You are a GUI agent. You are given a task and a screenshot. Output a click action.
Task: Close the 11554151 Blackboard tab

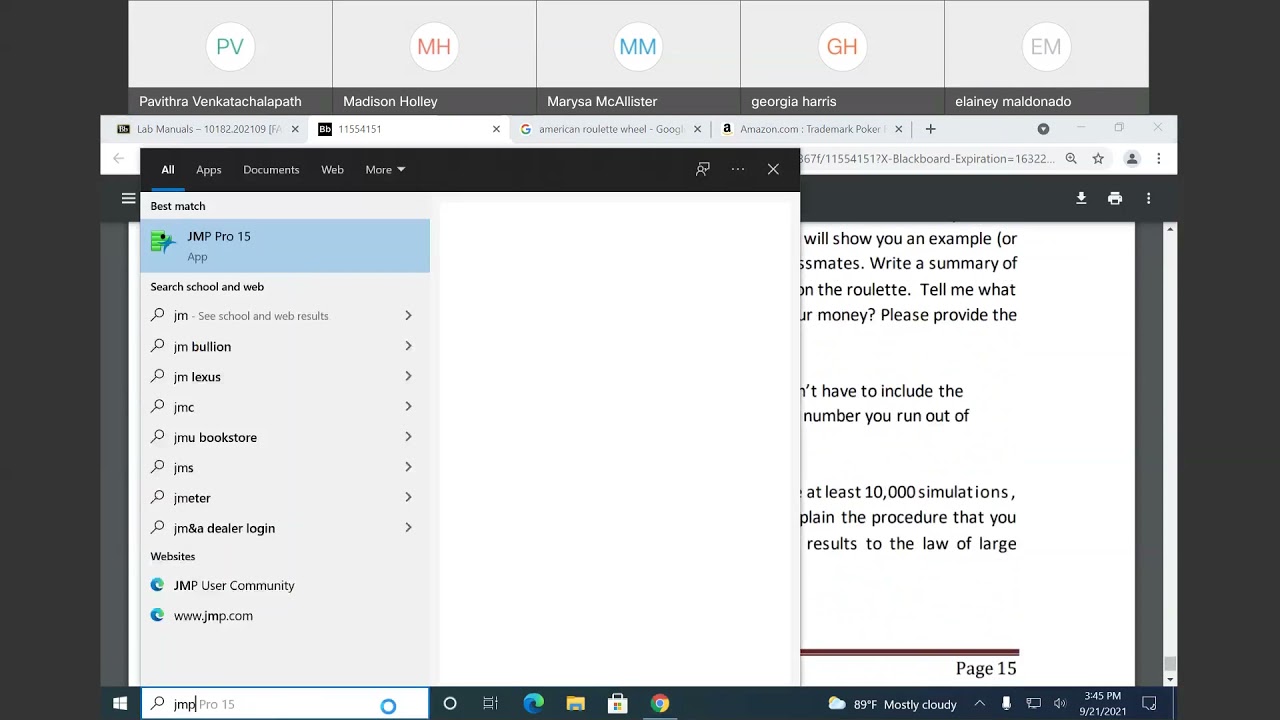(x=496, y=129)
